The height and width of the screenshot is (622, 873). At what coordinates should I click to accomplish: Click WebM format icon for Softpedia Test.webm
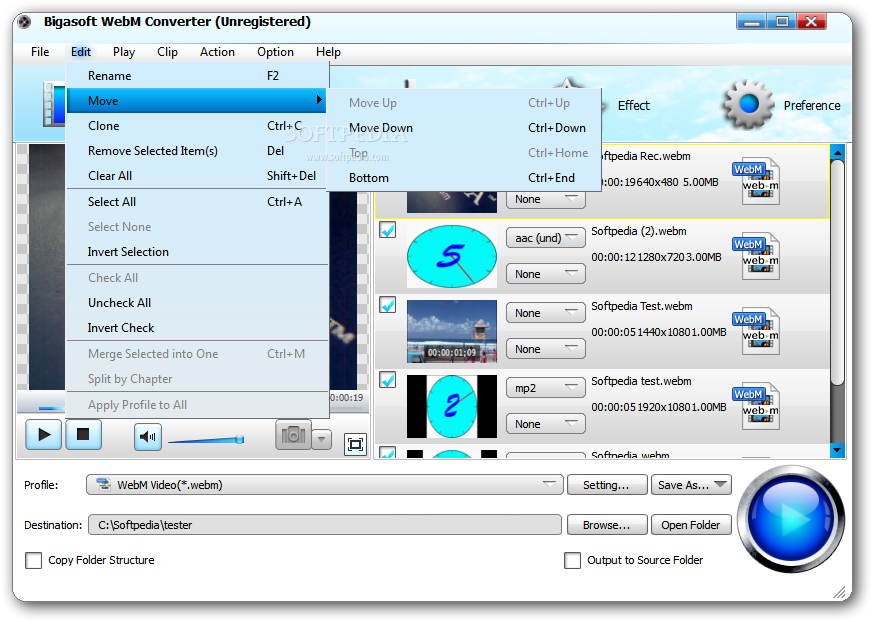757,331
